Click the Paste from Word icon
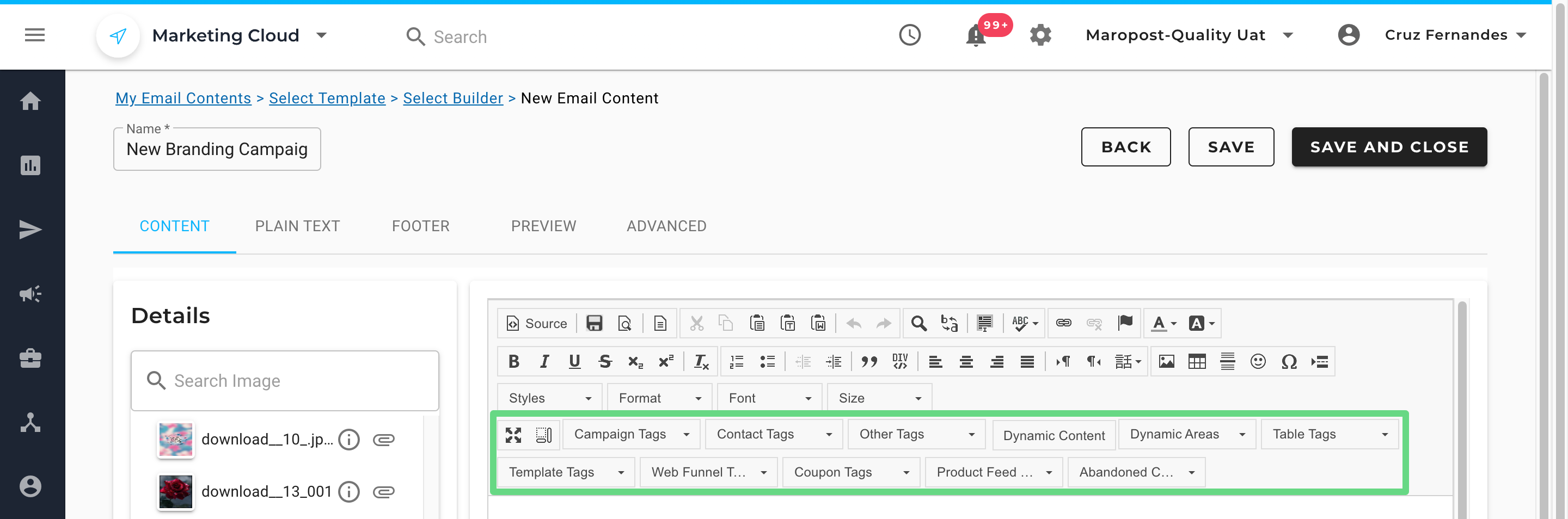 tap(819, 323)
